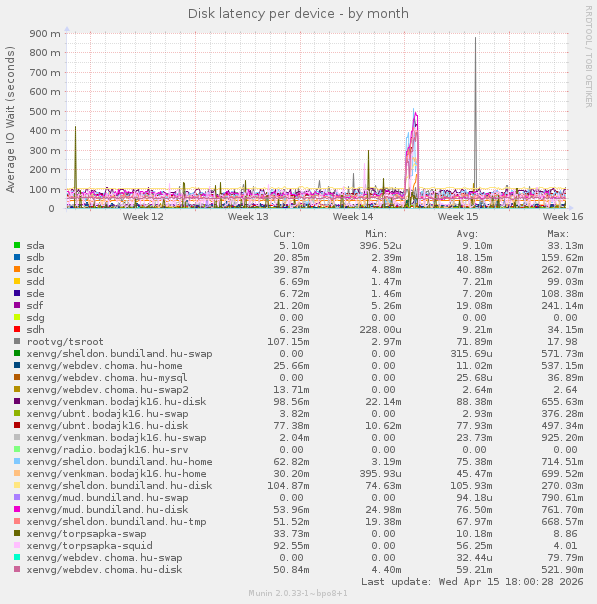Click 'xenvg/webdev.choma.hu-home' legend label
The image size is (597, 604).
[104, 366]
